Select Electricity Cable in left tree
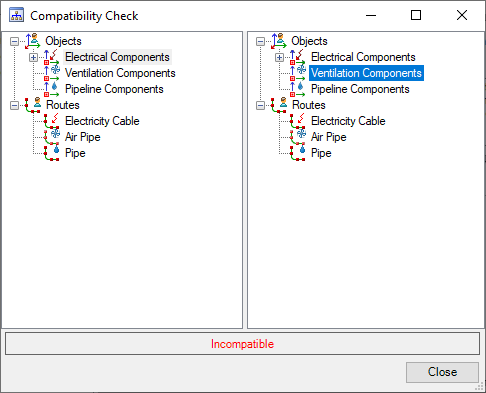 pos(102,121)
